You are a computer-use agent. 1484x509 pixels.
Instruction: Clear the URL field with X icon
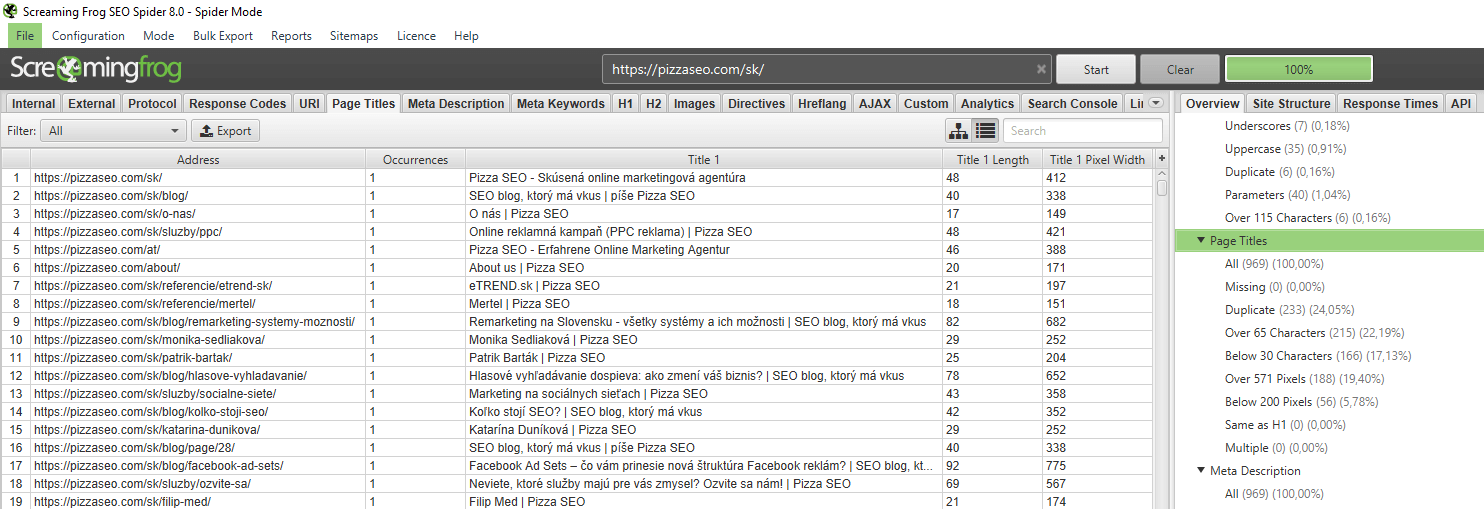pyautogui.click(x=1041, y=70)
